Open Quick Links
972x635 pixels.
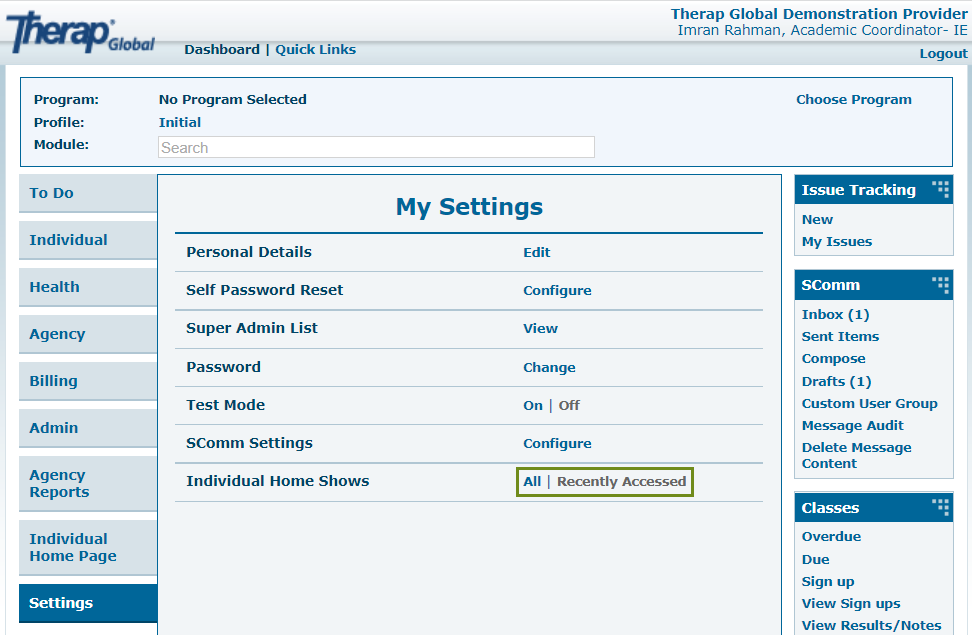point(316,50)
